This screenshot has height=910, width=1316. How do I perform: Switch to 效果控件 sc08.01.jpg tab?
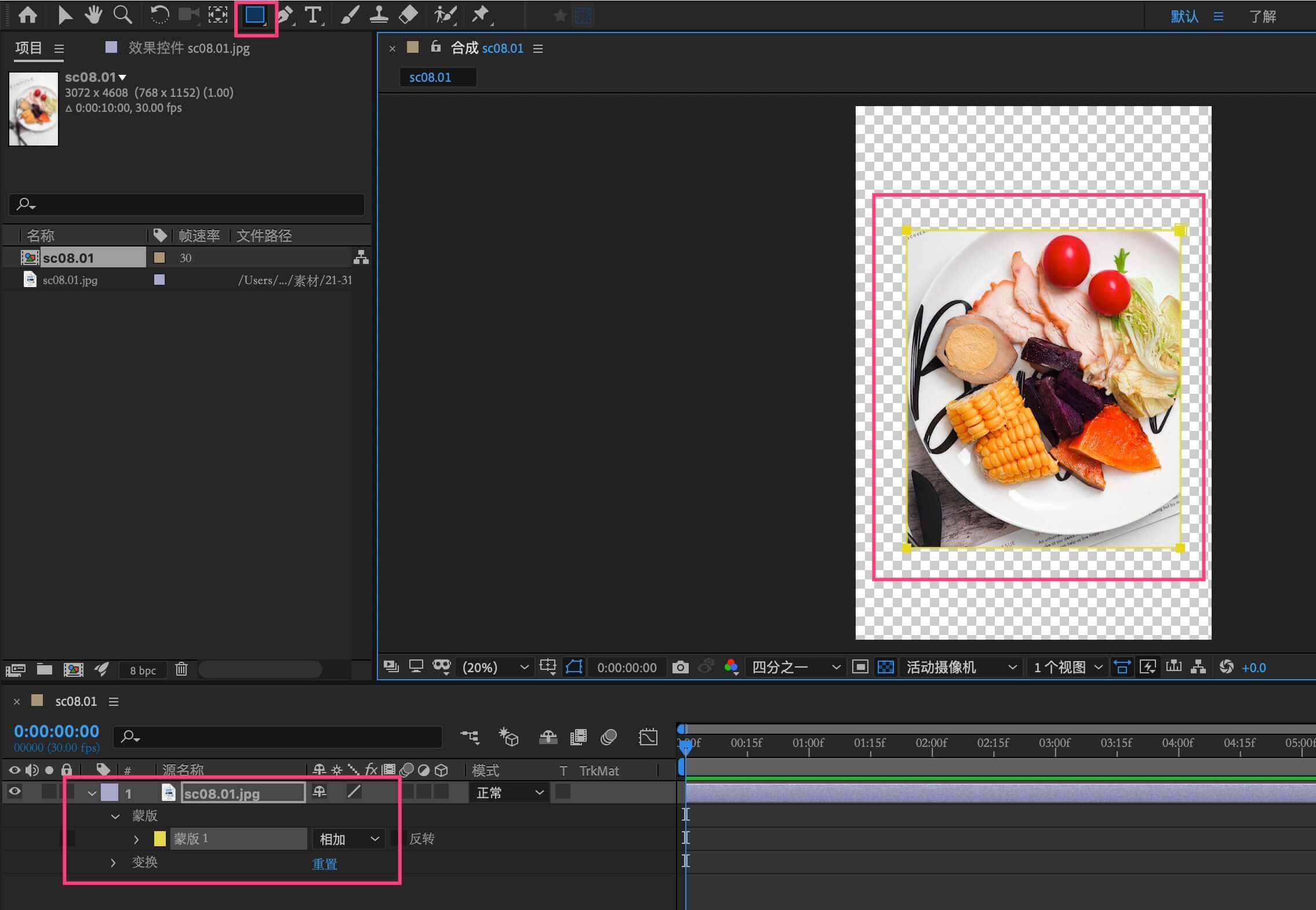pyautogui.click(x=188, y=48)
